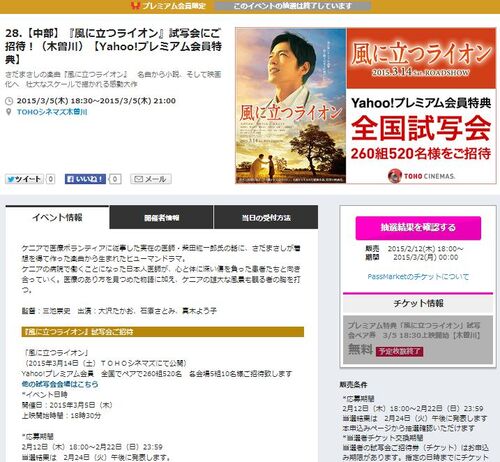
Task: Click the tweet count bubble
Action: pos(50,179)
